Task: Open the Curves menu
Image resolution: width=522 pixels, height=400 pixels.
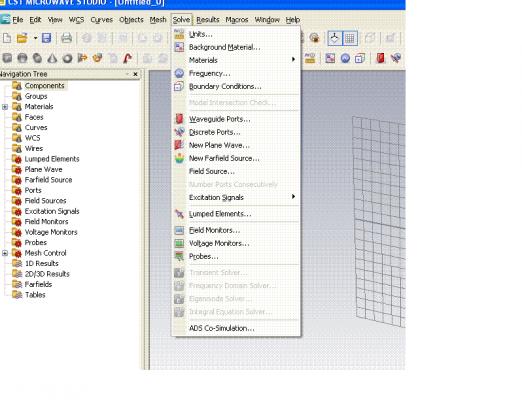Action: click(102, 20)
